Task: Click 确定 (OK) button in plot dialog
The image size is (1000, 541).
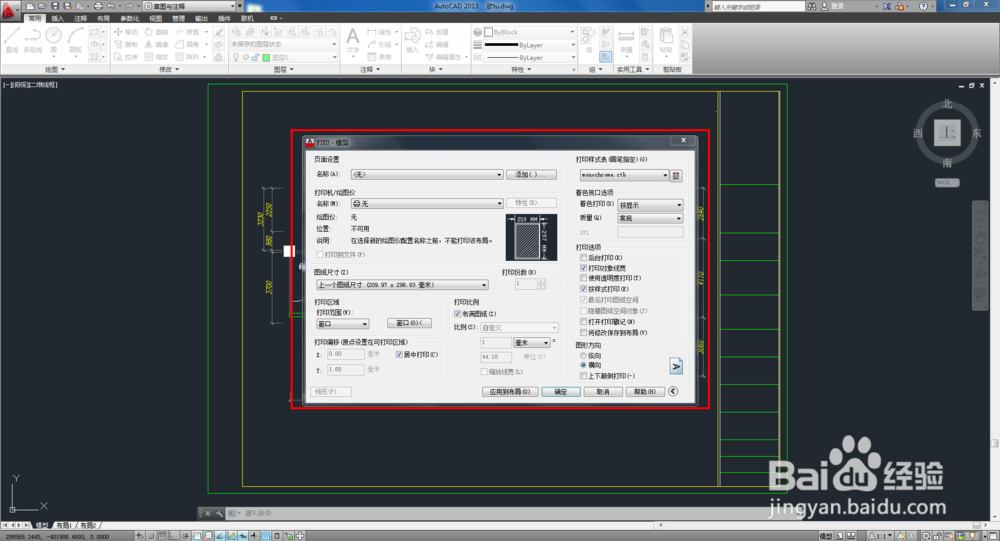Action: point(561,392)
